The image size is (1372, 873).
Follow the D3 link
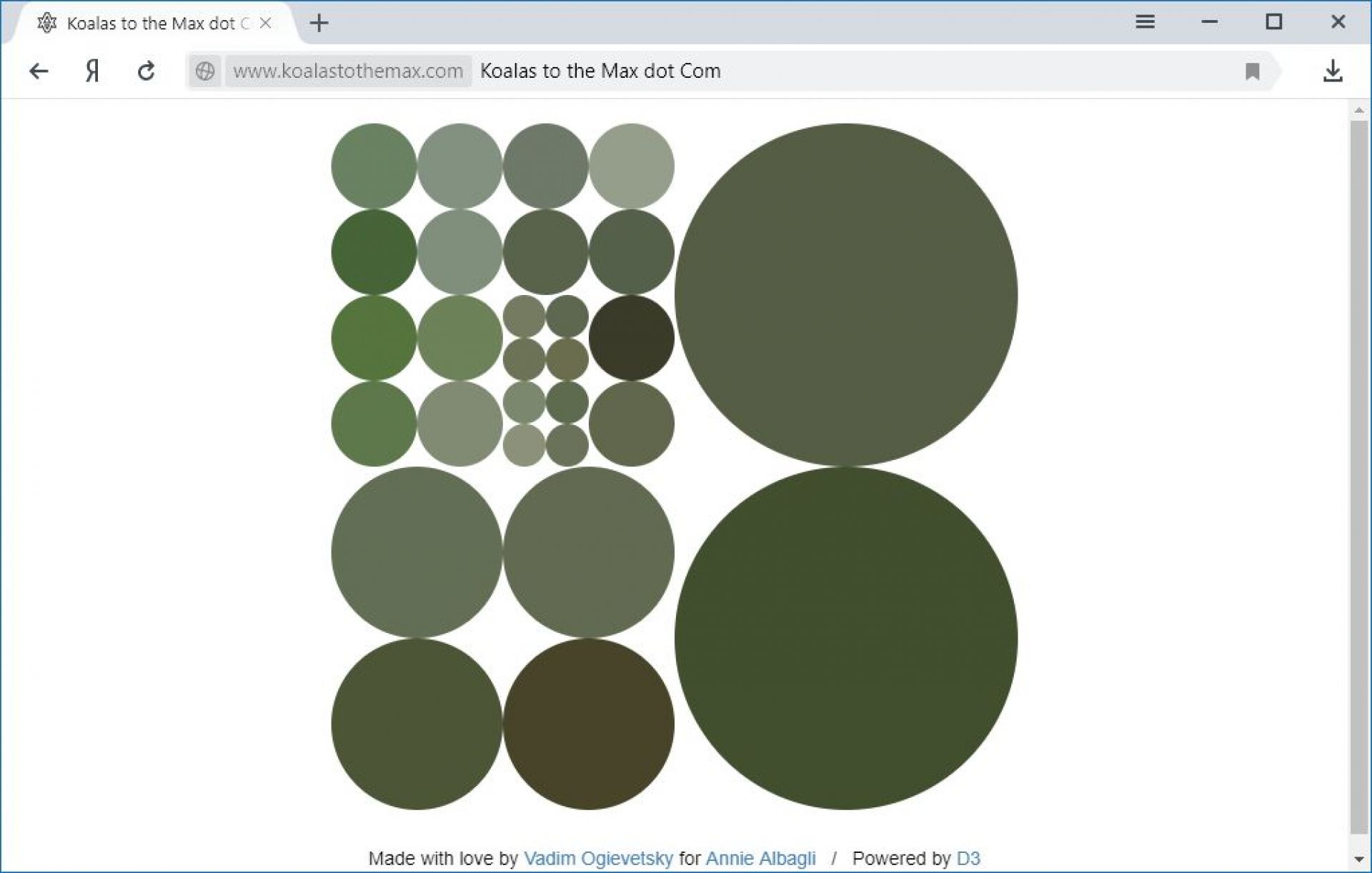tap(968, 858)
